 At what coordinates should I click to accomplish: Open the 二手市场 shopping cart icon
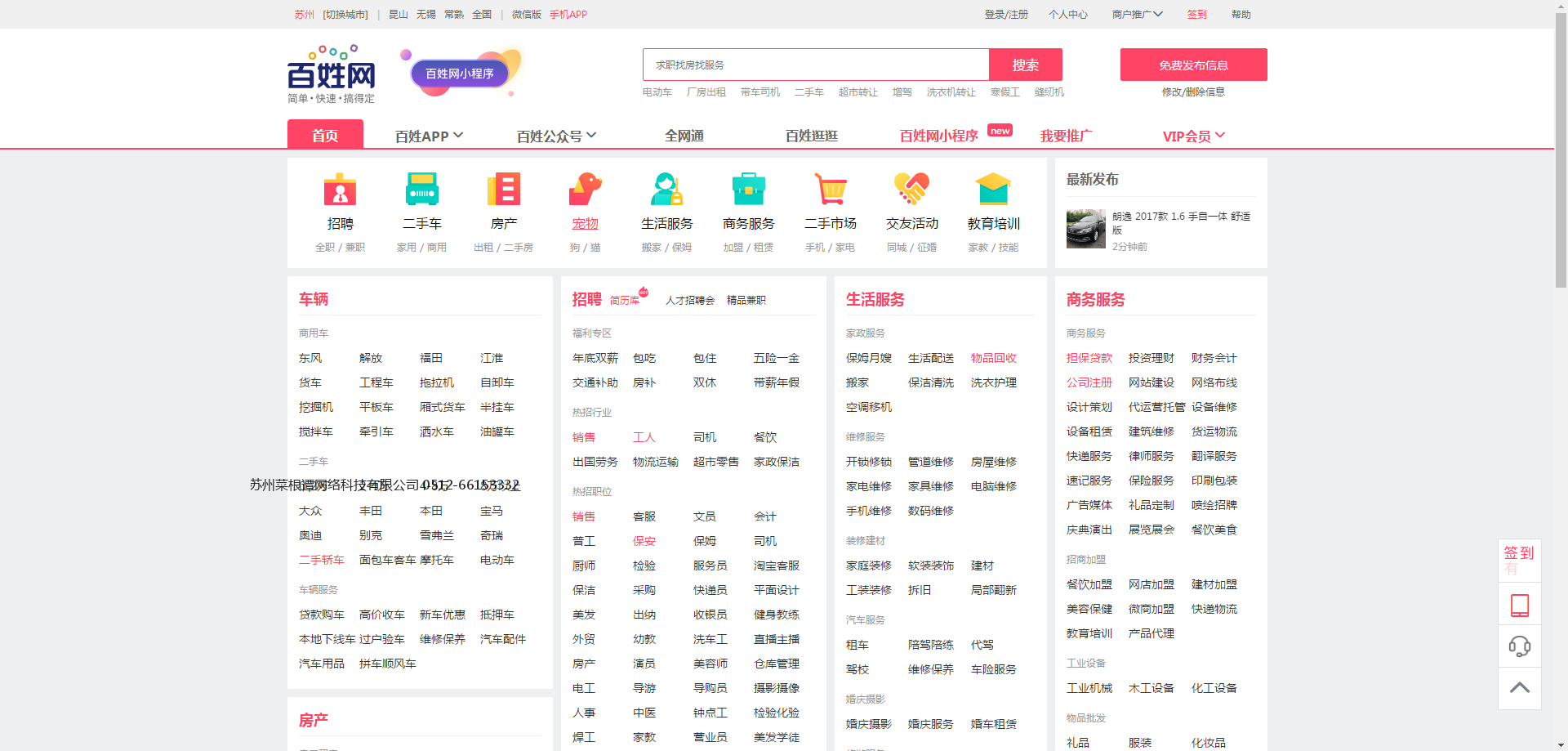pyautogui.click(x=830, y=190)
